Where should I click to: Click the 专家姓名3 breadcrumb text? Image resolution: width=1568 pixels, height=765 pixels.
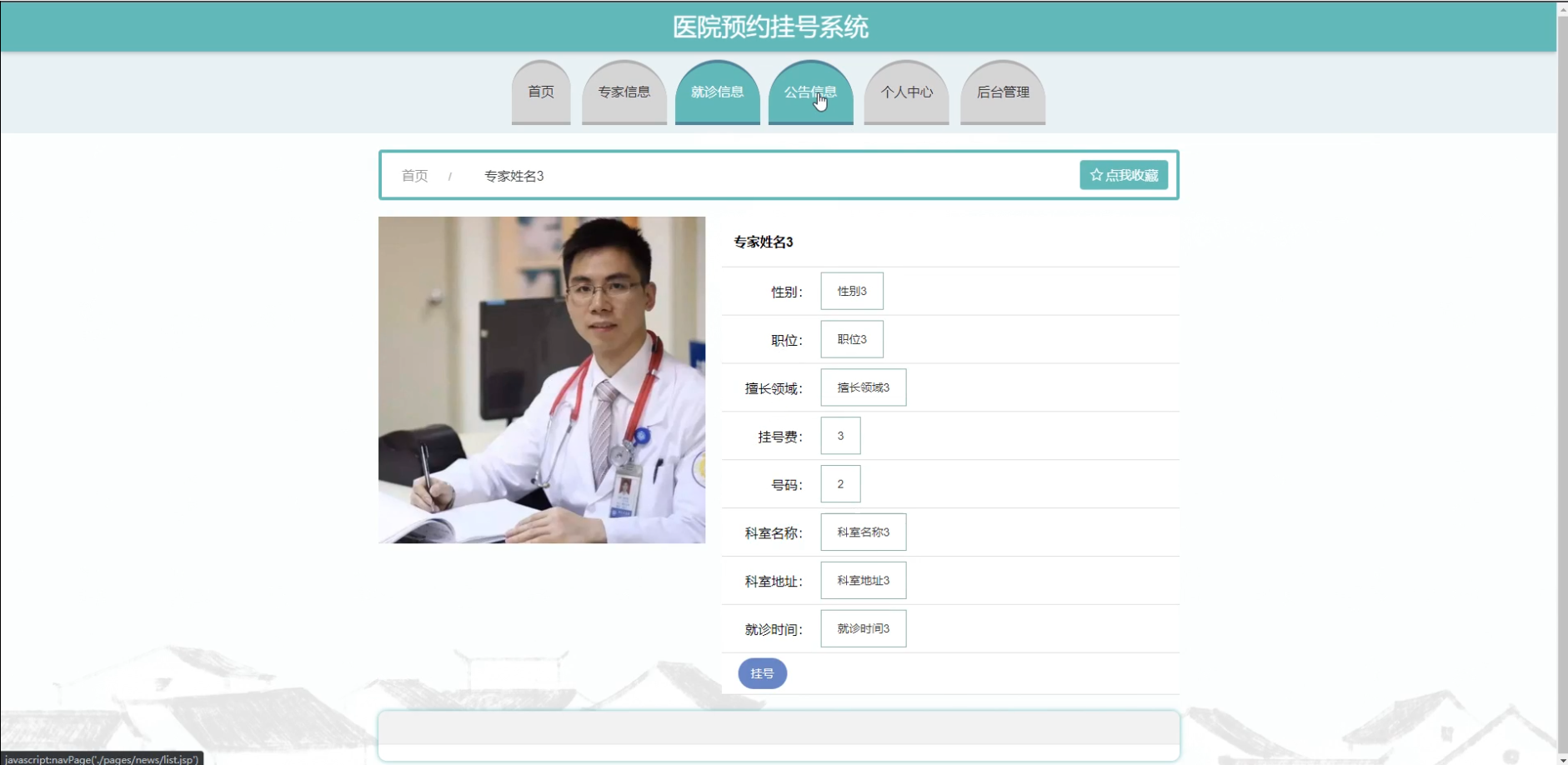pyautogui.click(x=513, y=175)
